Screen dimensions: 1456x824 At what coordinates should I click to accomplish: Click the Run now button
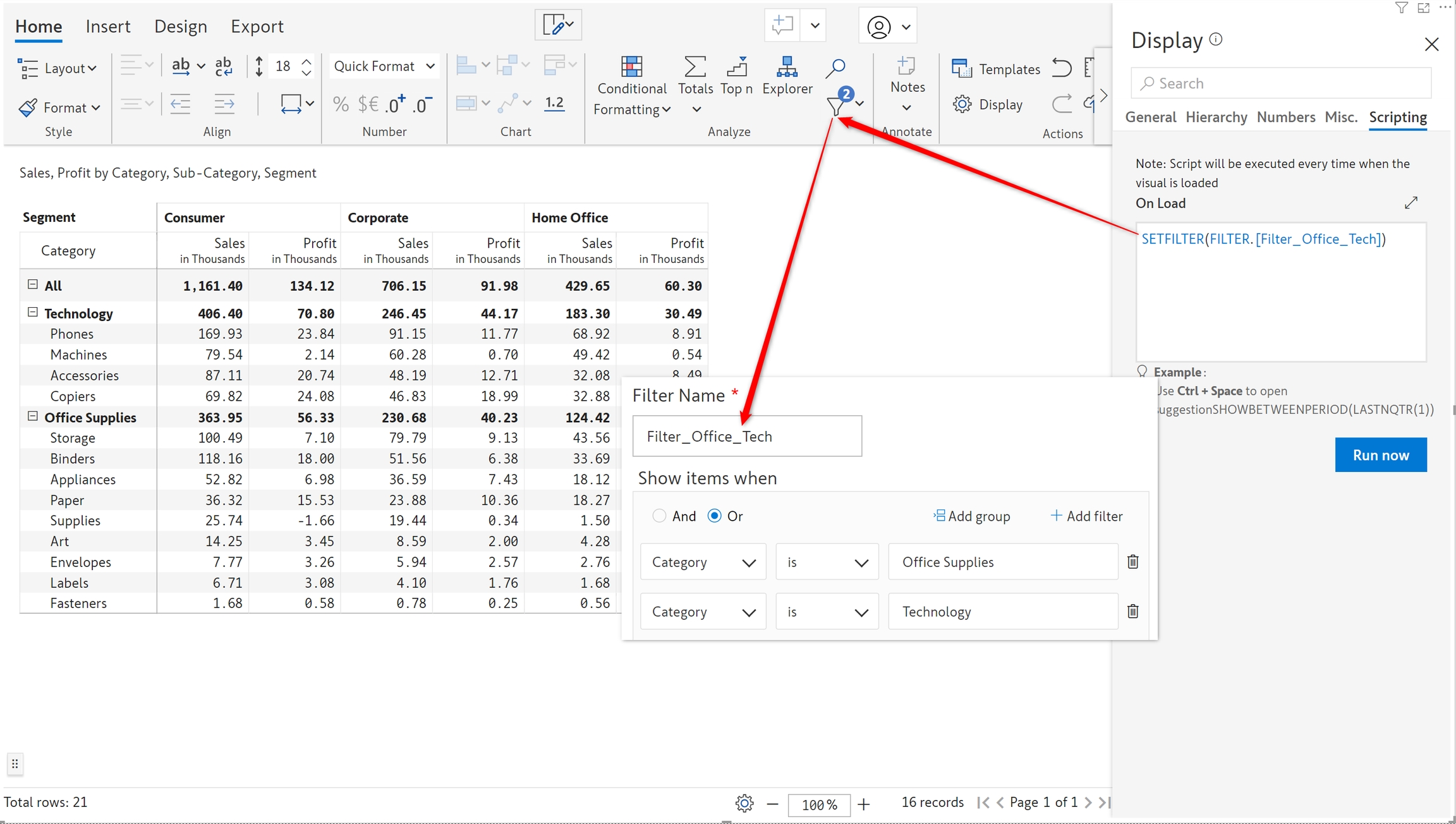[1380, 455]
